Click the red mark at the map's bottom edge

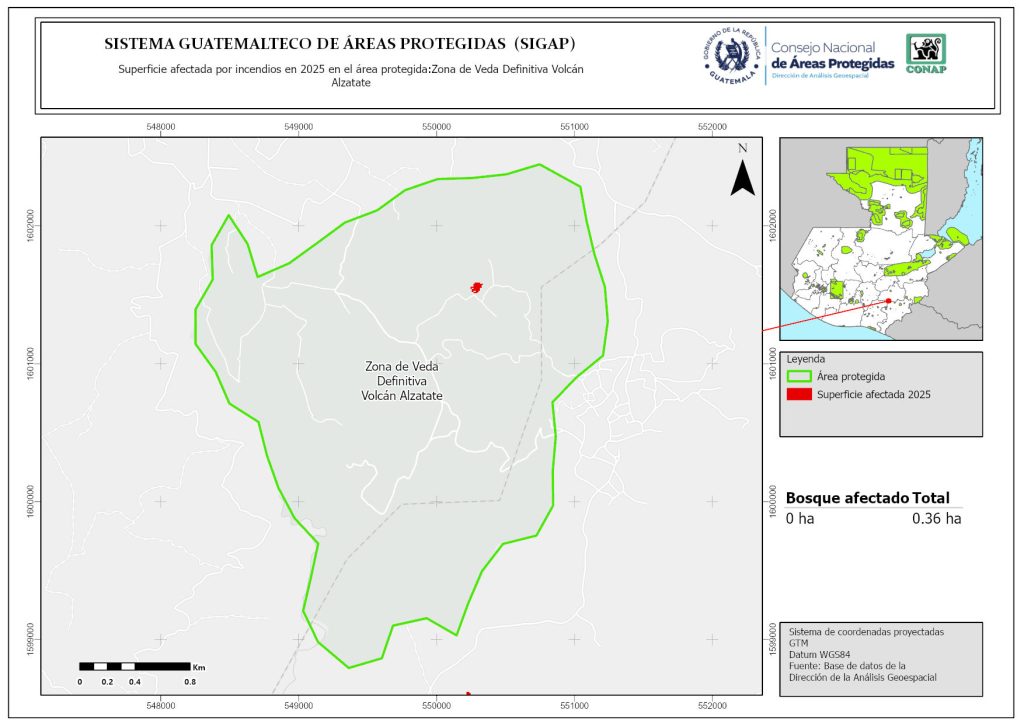click(468, 692)
